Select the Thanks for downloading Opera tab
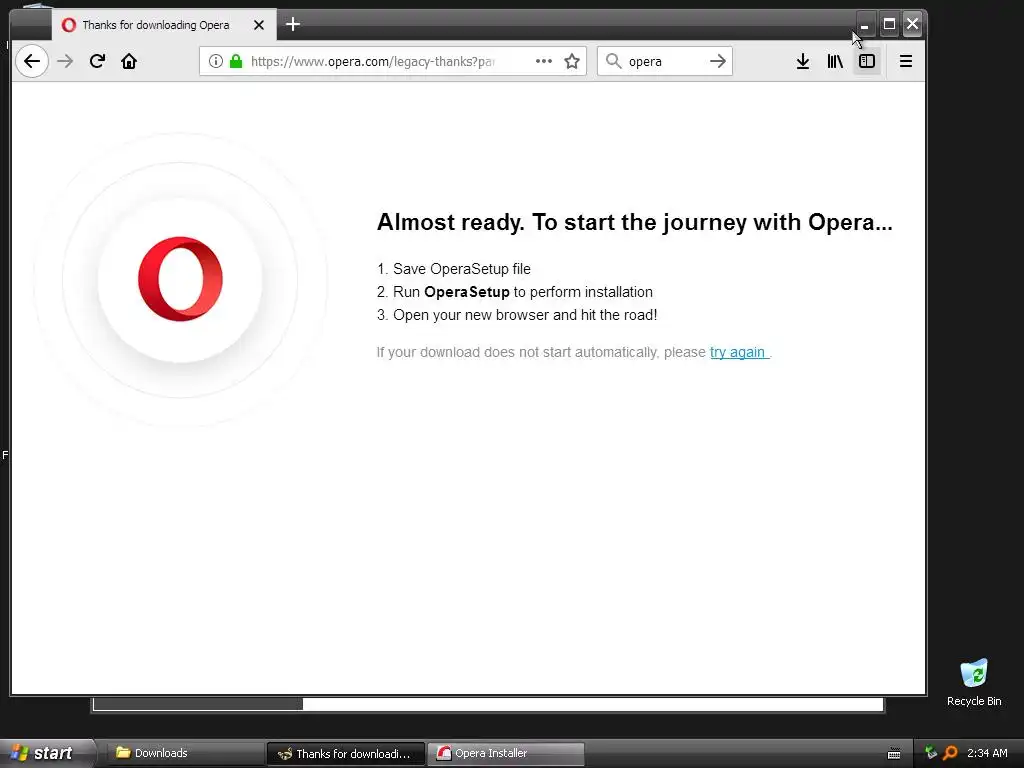Screen dimensions: 1024x768 164,25
